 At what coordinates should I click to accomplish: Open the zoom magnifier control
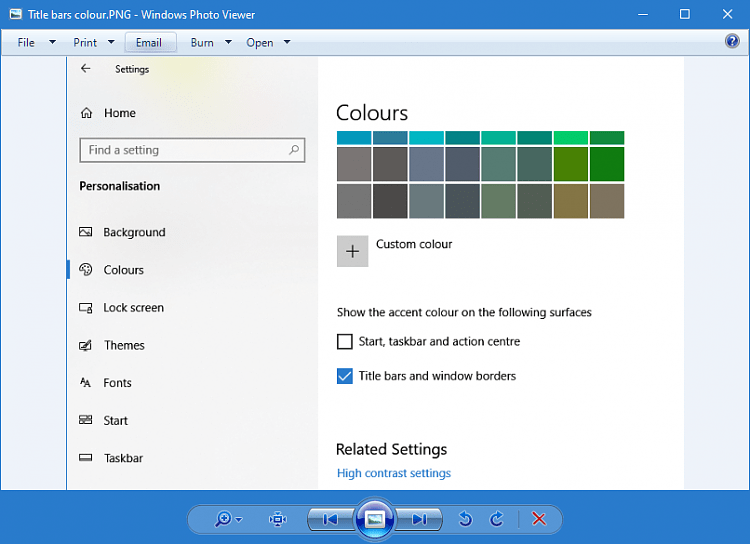[x=223, y=519]
